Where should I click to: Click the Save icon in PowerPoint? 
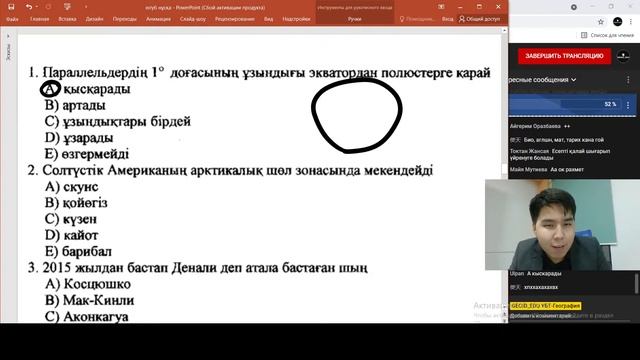11,7
